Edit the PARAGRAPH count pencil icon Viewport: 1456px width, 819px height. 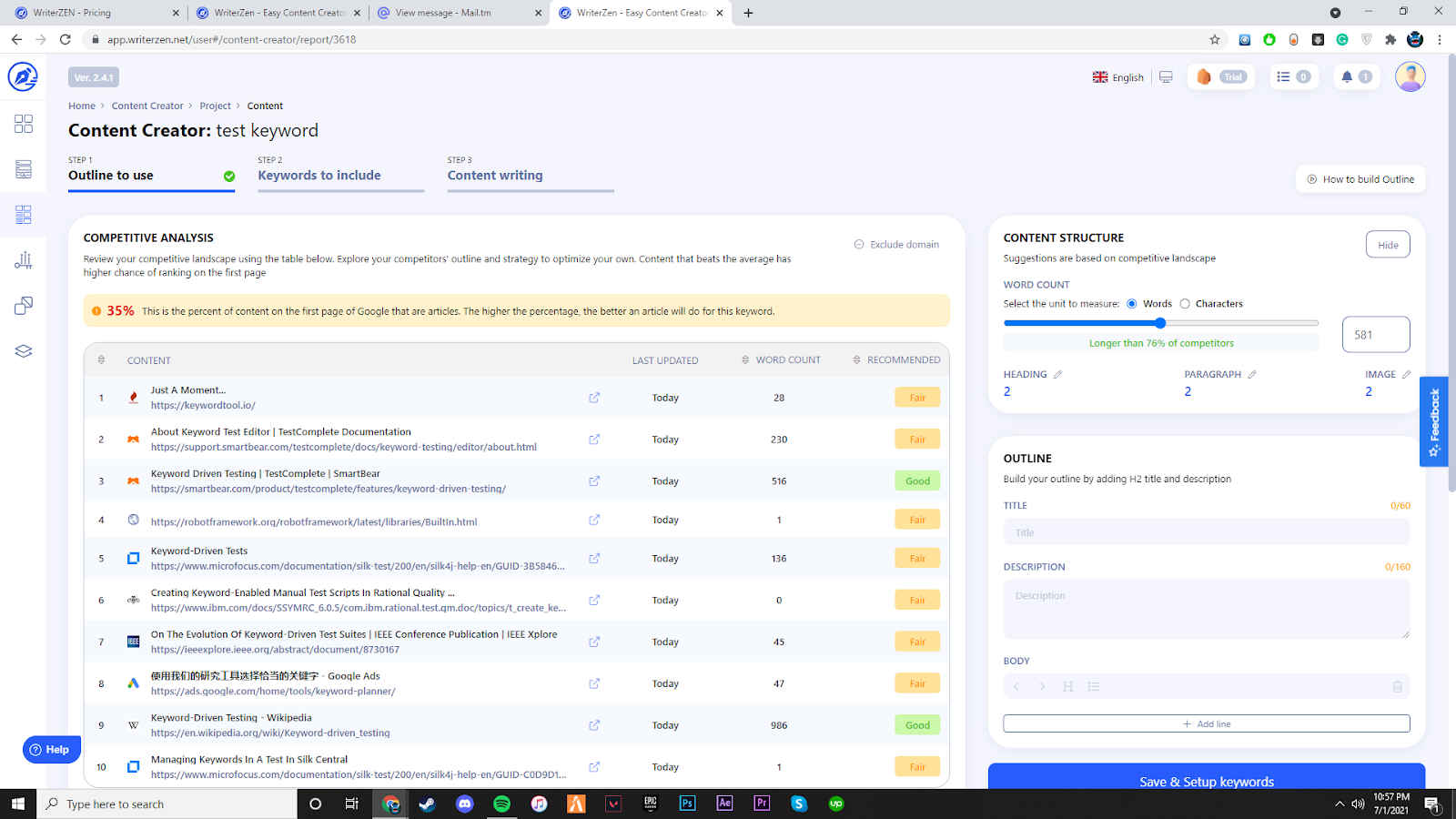point(1252,374)
